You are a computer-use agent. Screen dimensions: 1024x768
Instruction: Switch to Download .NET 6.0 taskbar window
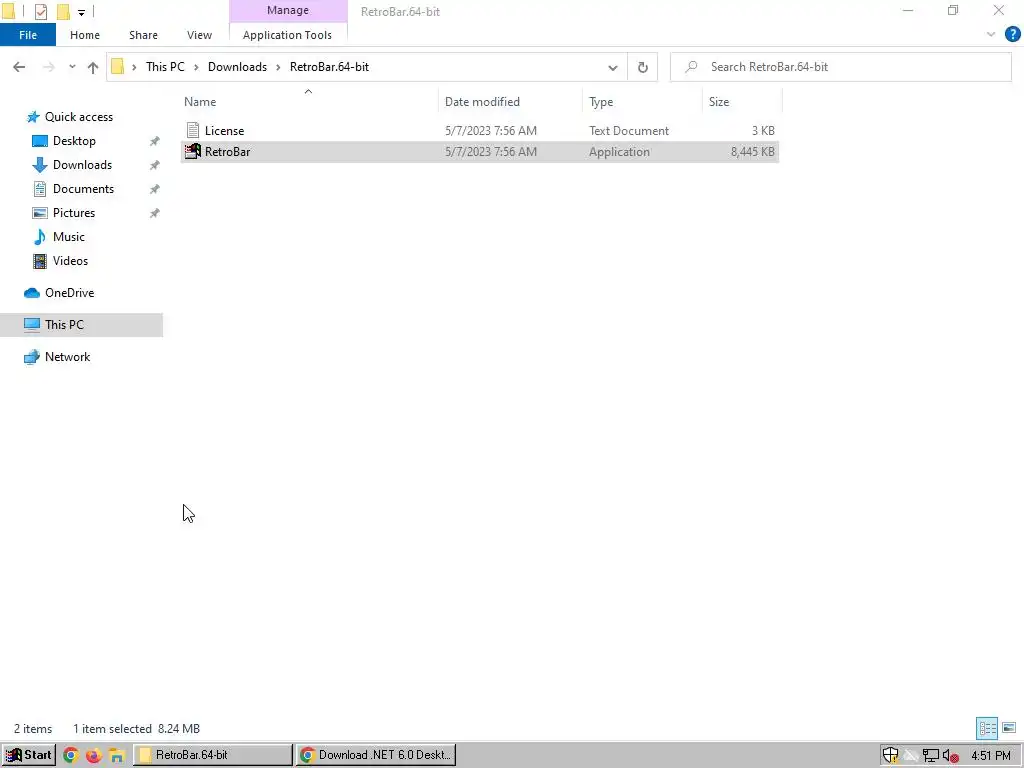point(376,755)
